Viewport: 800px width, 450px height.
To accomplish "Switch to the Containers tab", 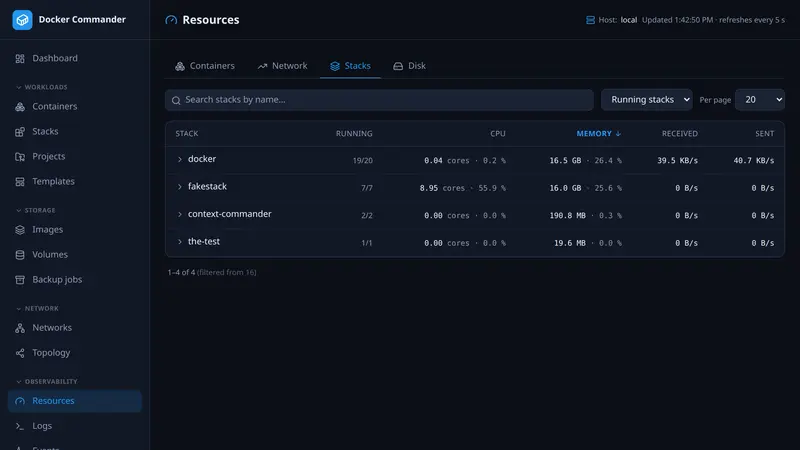I will point(205,66).
